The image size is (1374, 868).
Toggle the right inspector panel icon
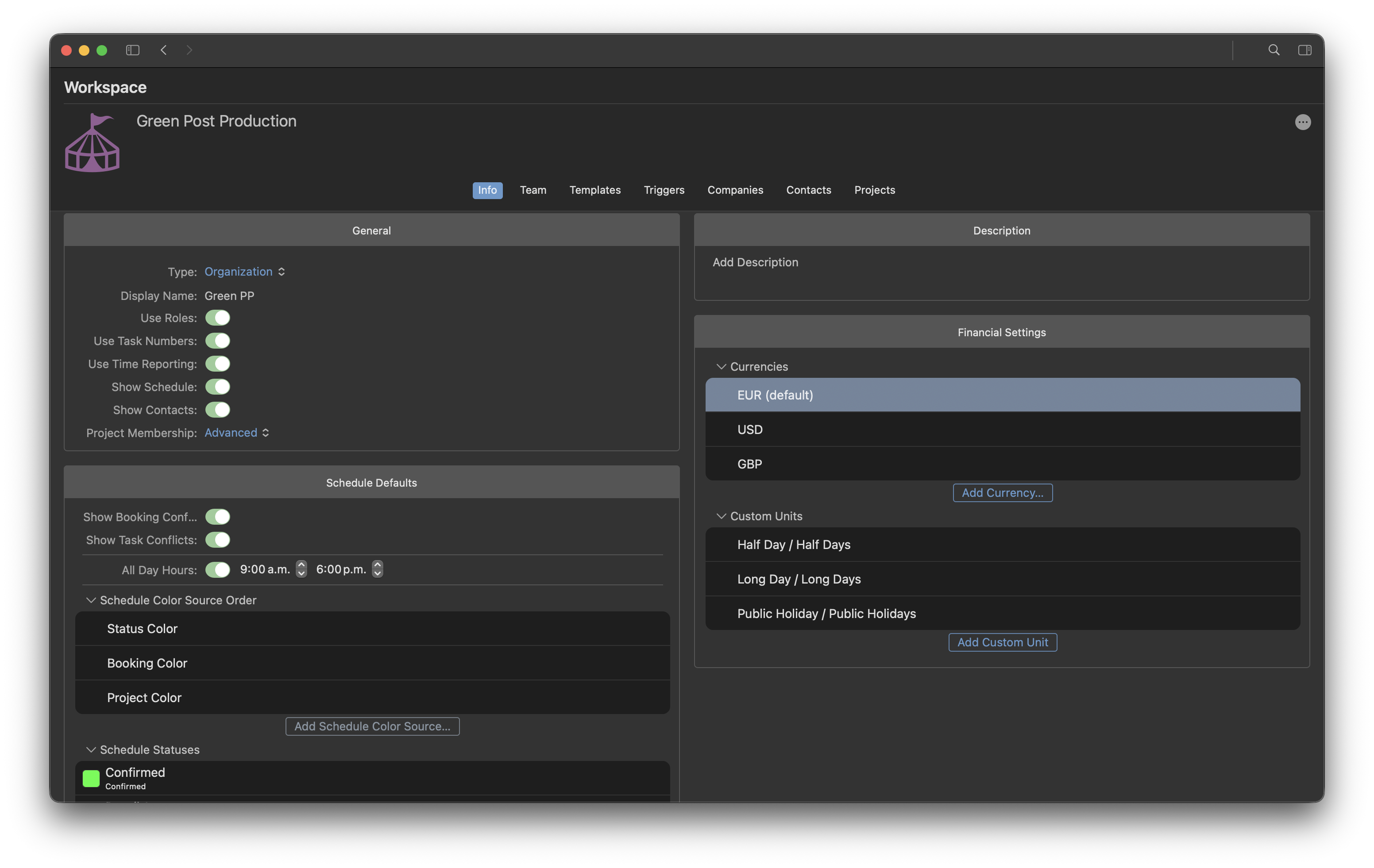tap(1305, 50)
